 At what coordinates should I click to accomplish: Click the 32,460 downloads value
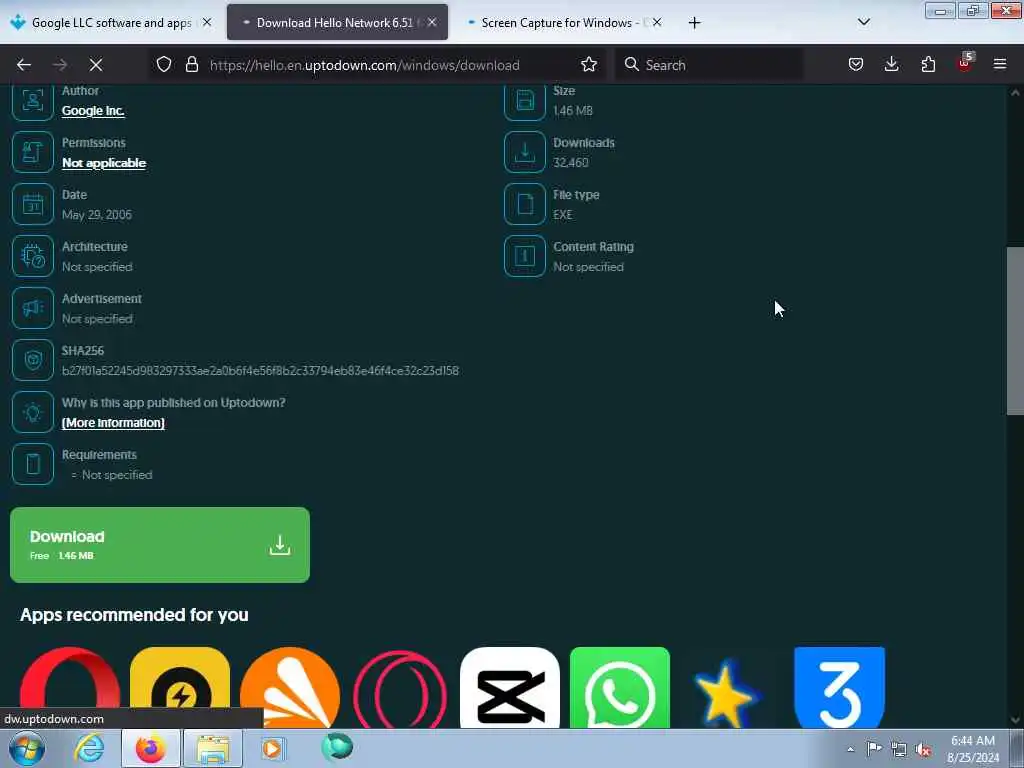[571, 163]
